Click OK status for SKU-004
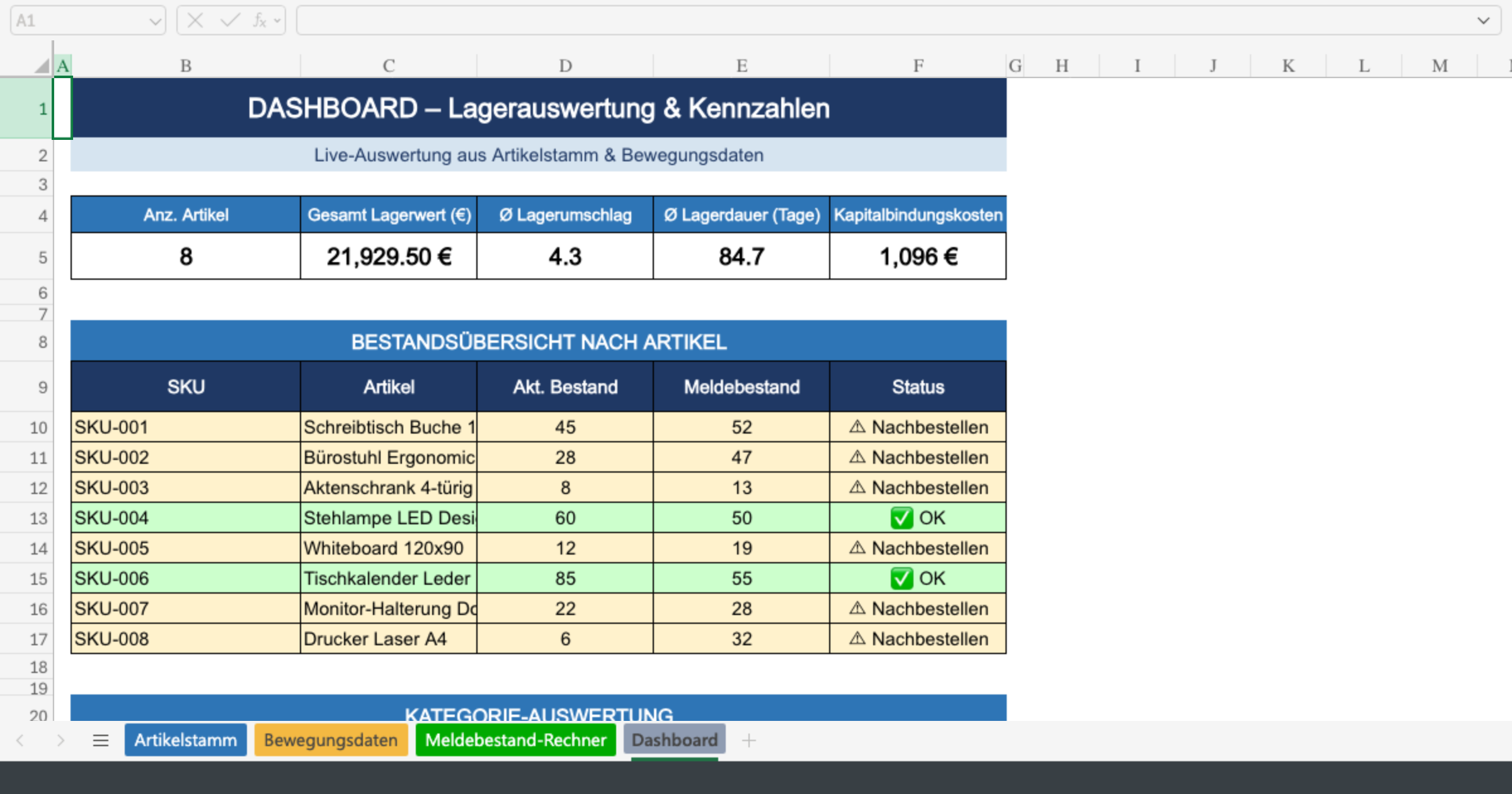 tap(918, 518)
